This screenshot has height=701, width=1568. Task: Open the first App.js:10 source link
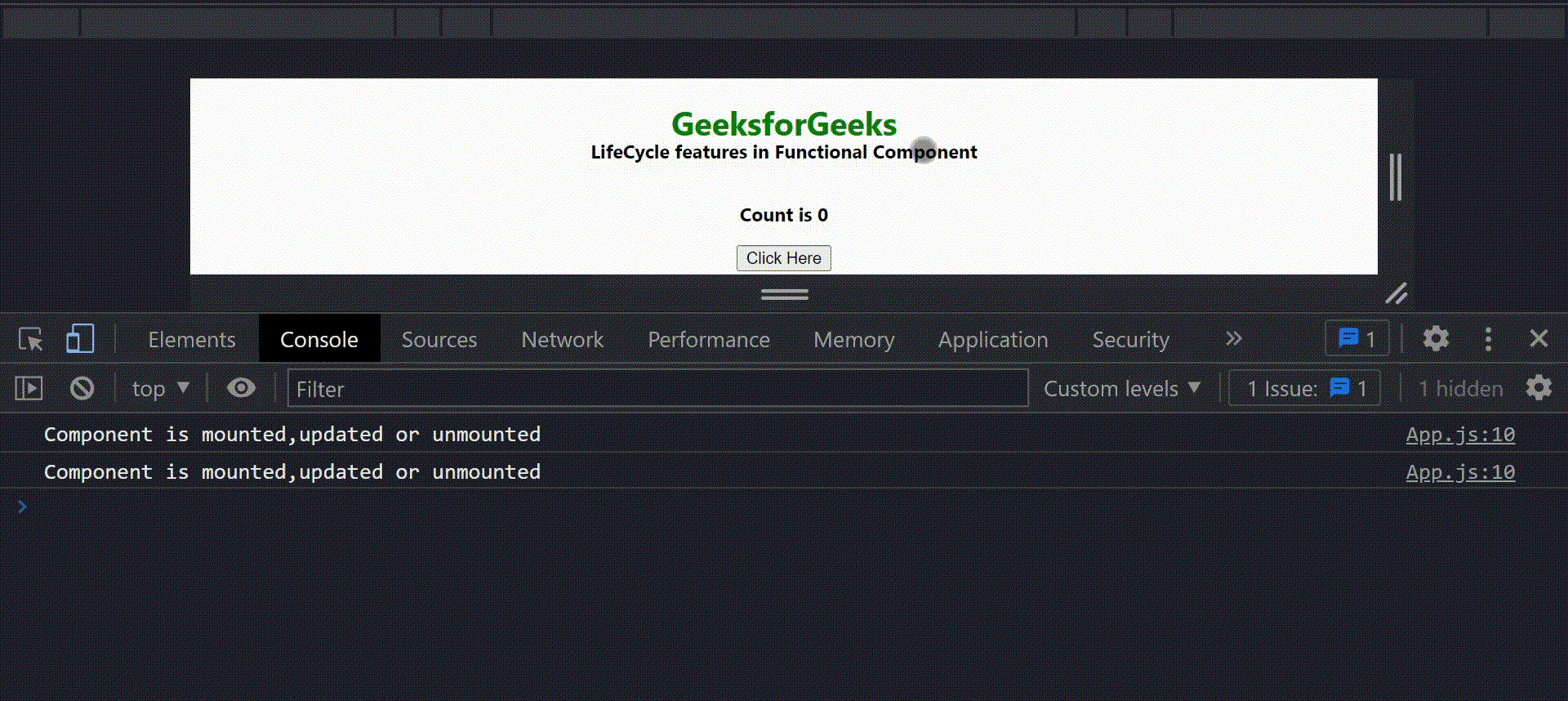coord(1459,435)
